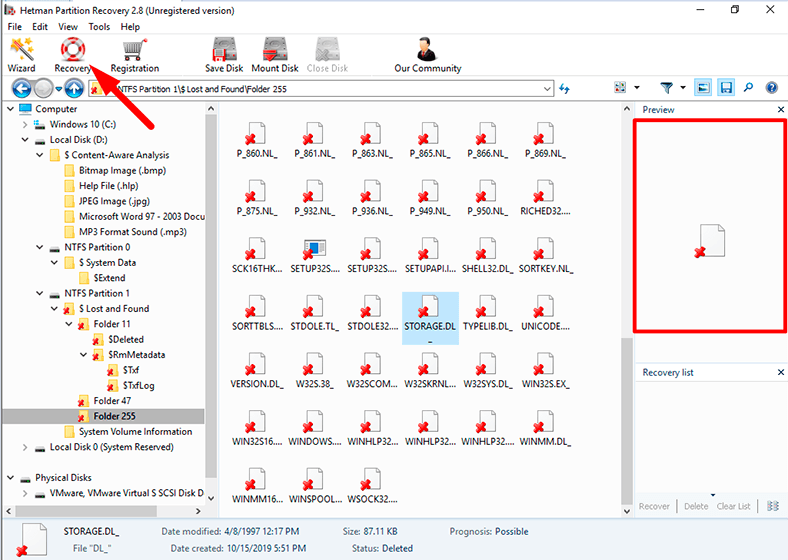Viewport: 788px width, 560px height.
Task: Refresh the address bar path
Action: pos(564,89)
